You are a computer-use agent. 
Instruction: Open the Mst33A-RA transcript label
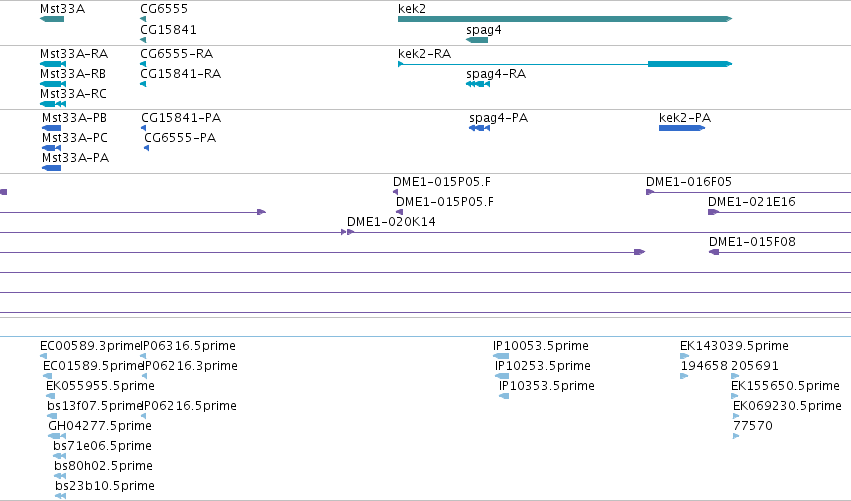(74, 54)
